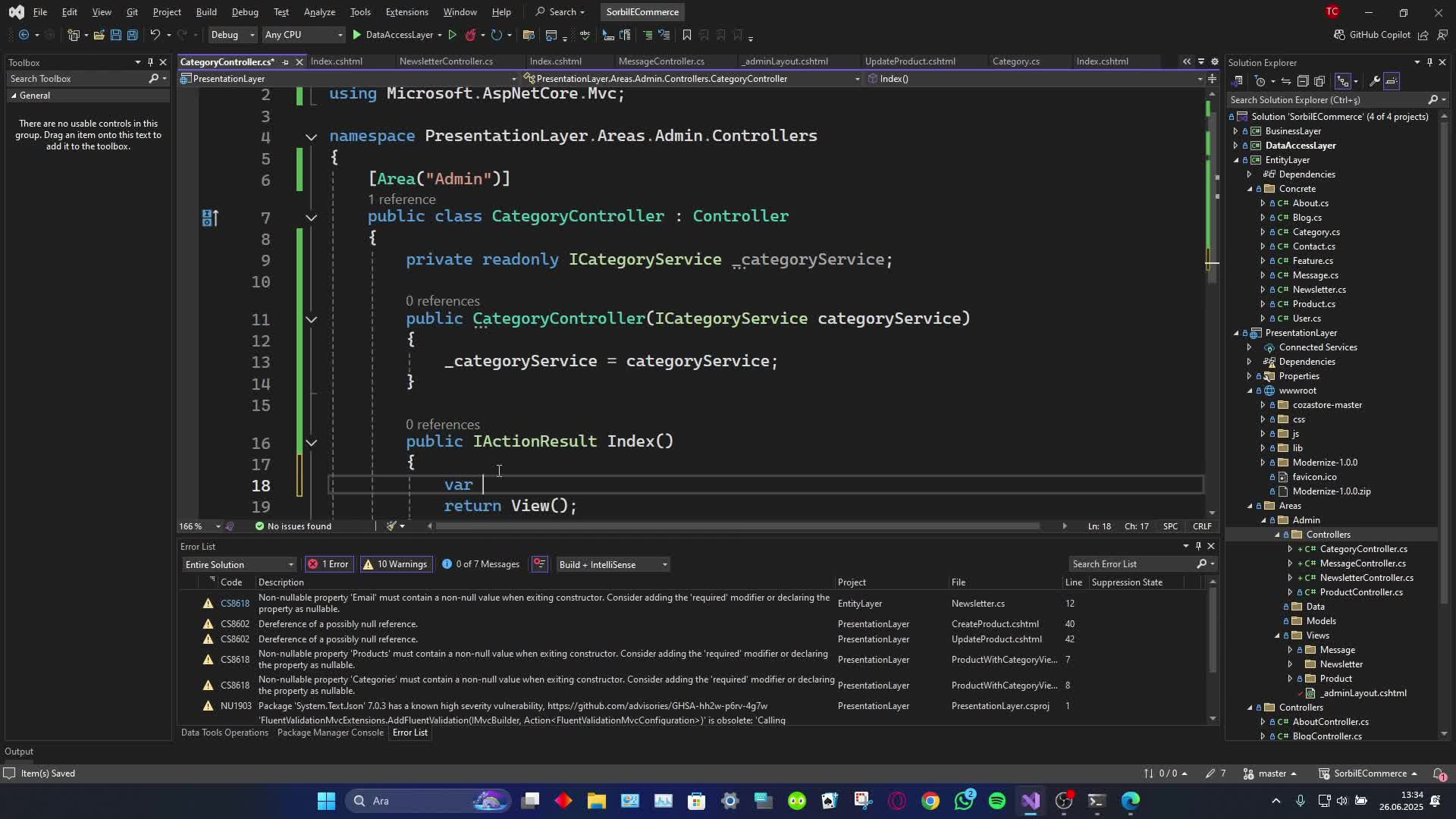Start debugging DataAccessLayer with the green play button
The width and height of the screenshot is (1456, 819).
356,35
